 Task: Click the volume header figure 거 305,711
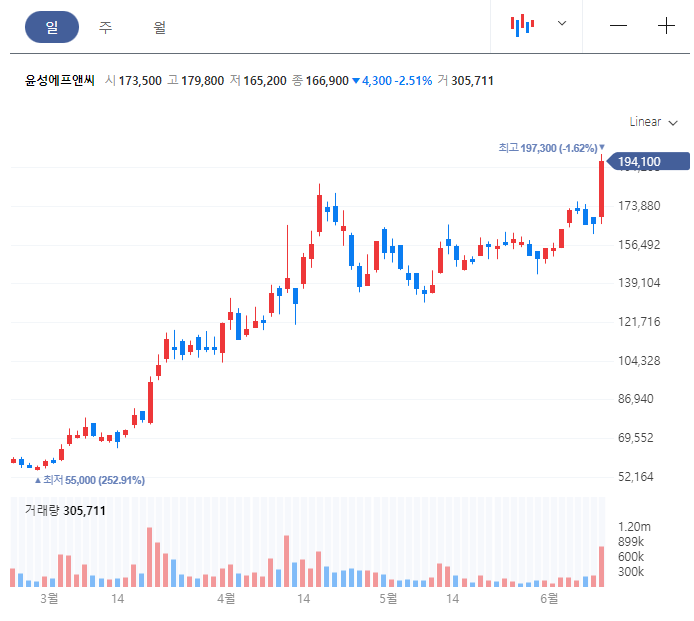click(466, 81)
